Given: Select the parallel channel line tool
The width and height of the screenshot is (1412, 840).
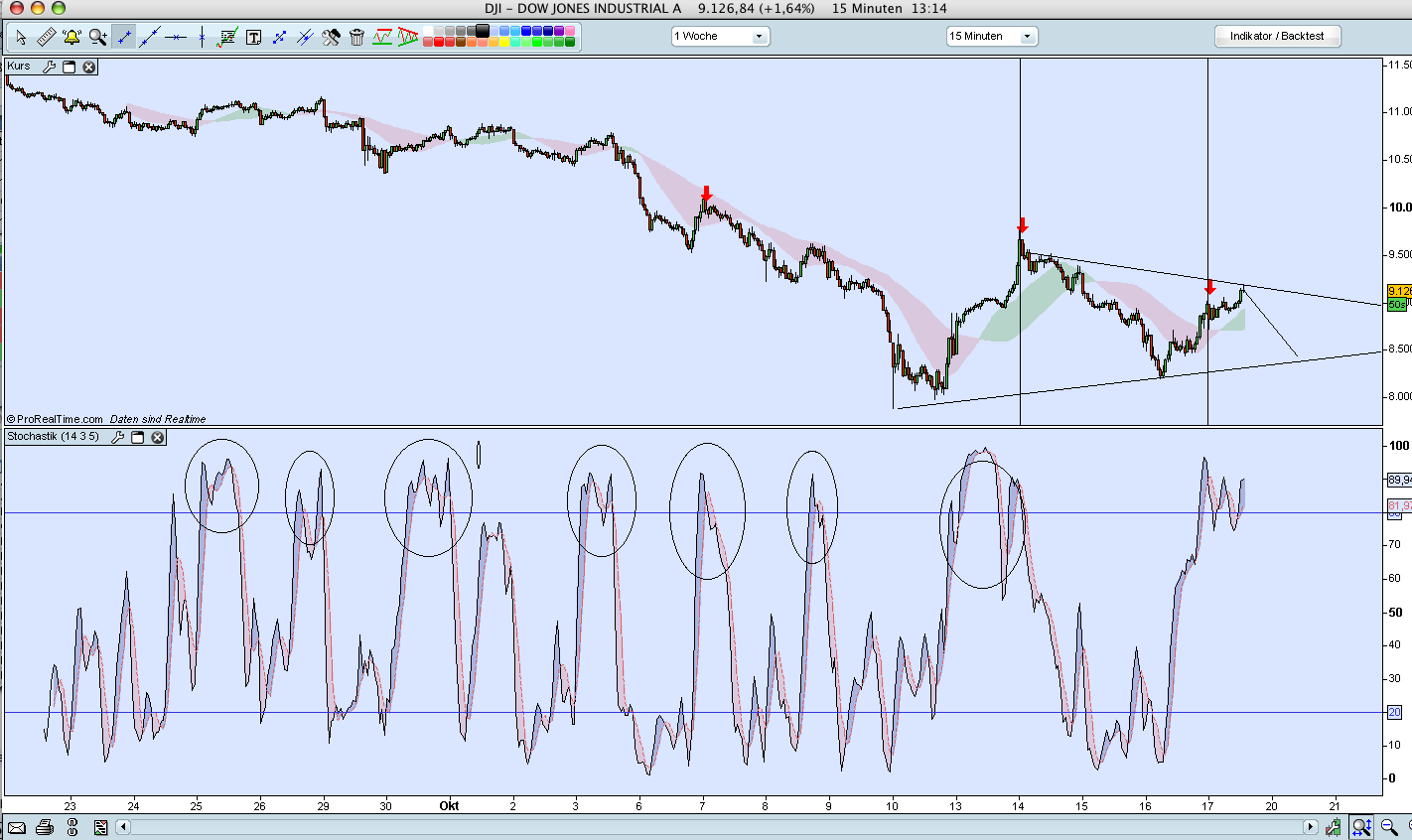Looking at the screenshot, I should (x=305, y=37).
